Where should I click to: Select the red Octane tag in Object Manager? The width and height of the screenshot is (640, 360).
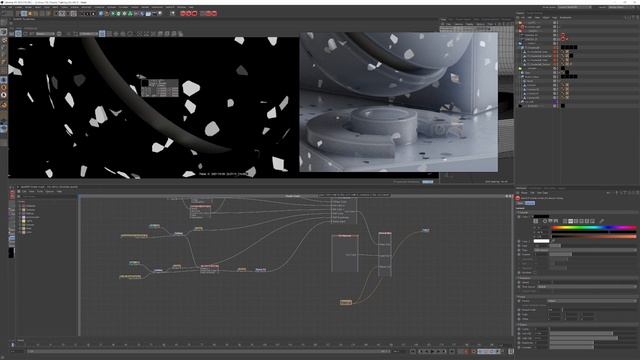tap(563, 37)
